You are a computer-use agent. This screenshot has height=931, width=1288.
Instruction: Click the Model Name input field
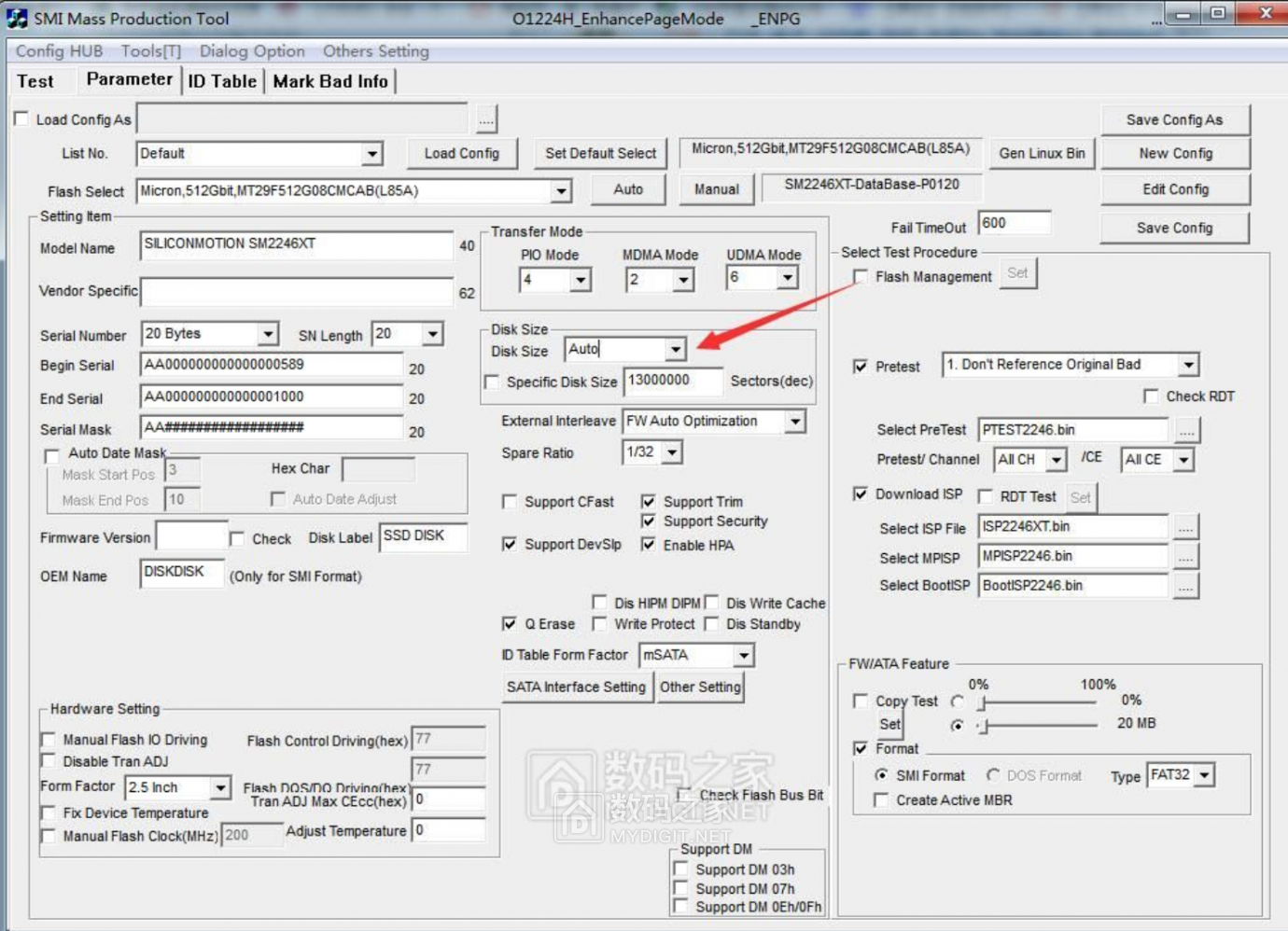[297, 245]
